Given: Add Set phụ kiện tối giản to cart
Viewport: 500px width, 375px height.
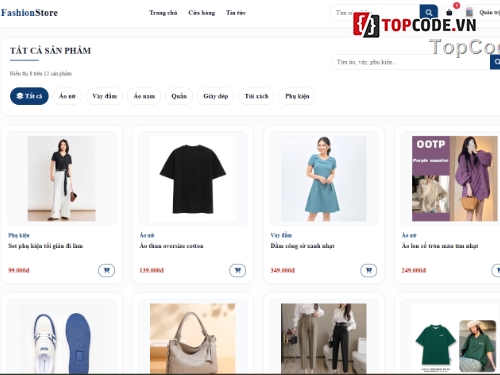Looking at the screenshot, I should coord(107,270).
